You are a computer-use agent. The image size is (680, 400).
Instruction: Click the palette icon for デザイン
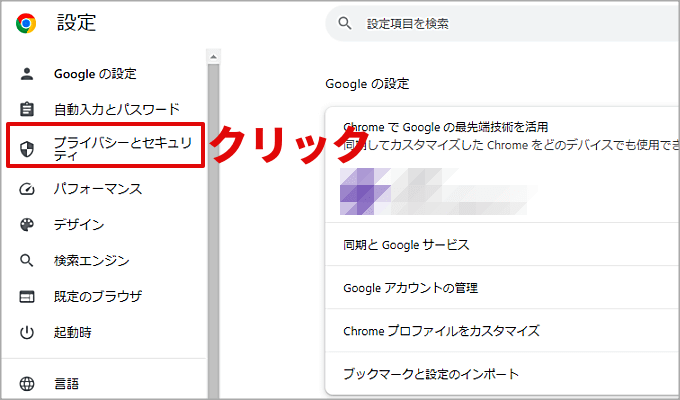point(27,225)
